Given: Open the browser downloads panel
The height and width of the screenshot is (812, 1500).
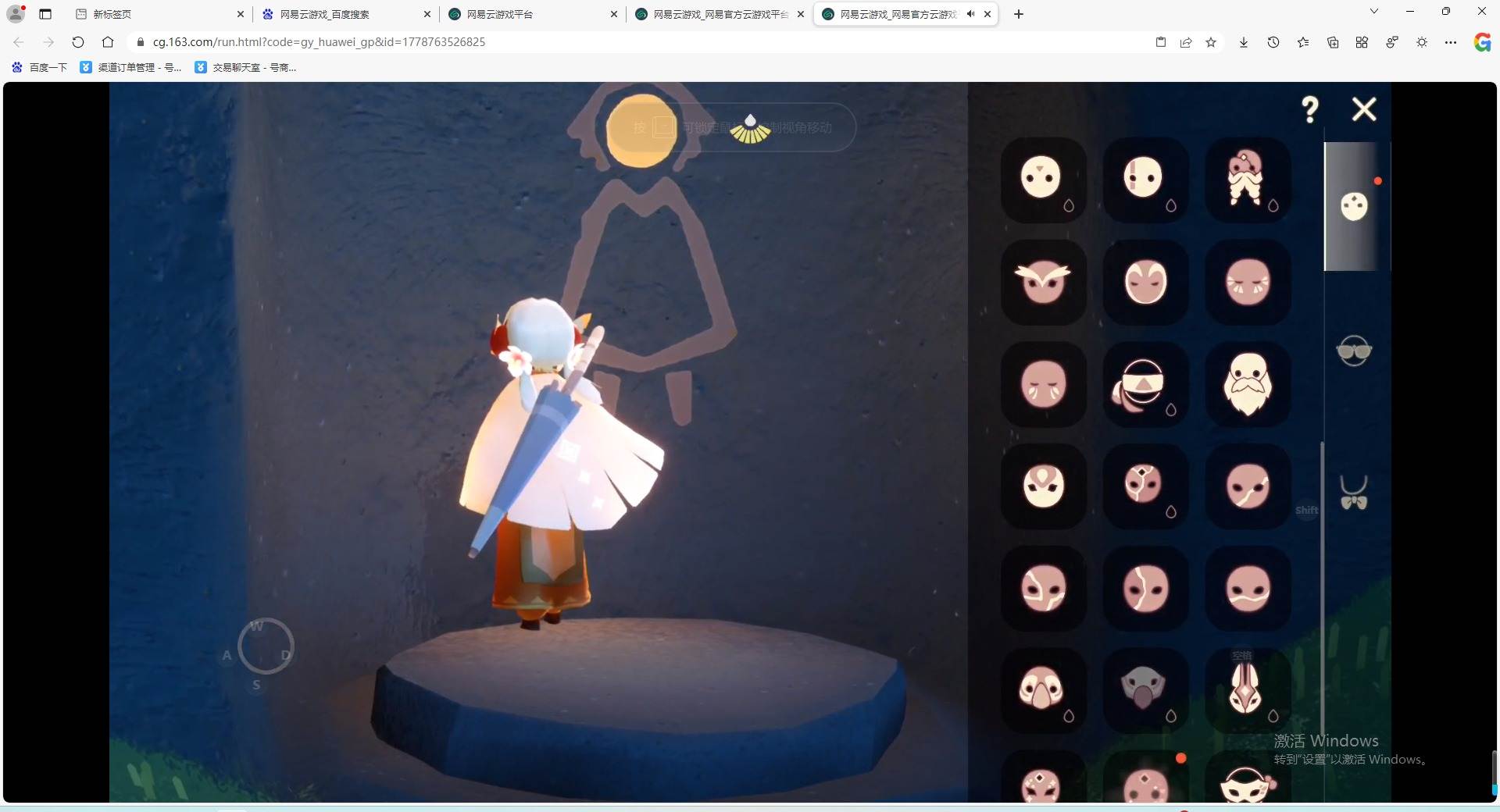Looking at the screenshot, I should tap(1244, 42).
